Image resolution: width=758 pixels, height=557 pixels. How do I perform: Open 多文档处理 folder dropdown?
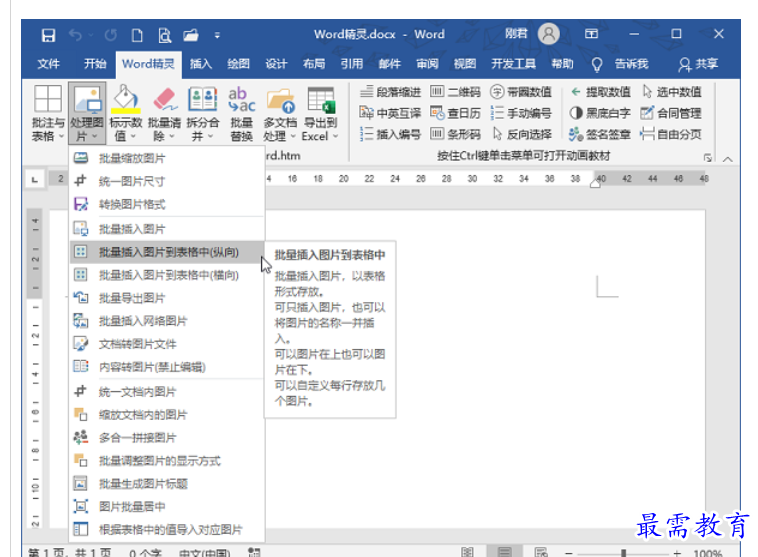pyautogui.click(x=280, y=114)
